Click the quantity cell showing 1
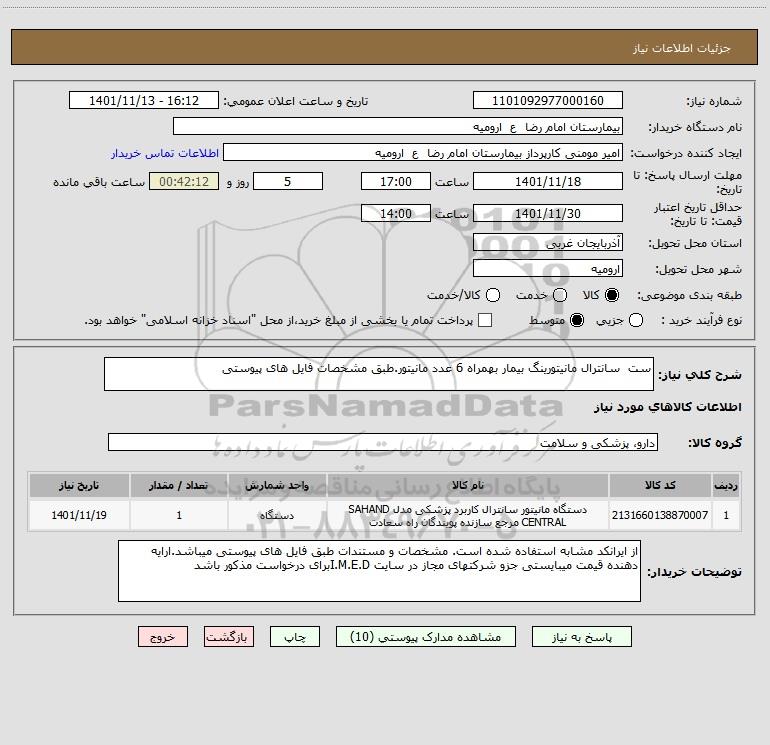 tap(179, 515)
